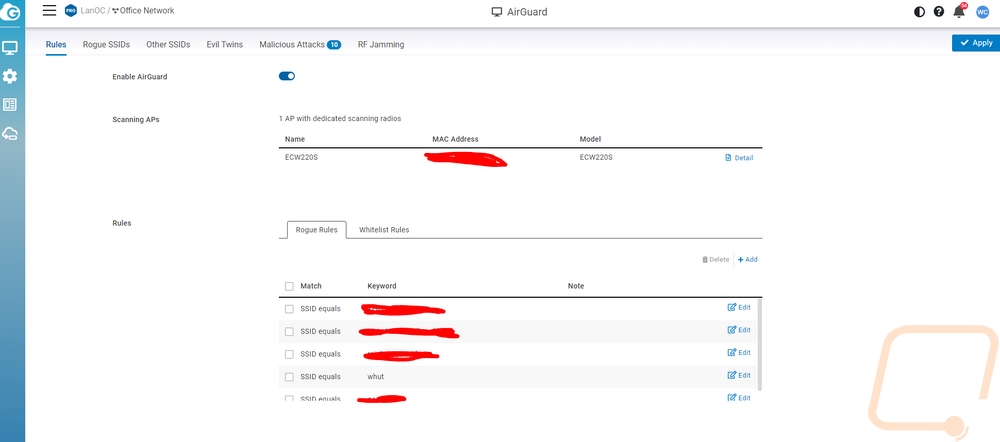1000x442 pixels.
Task: Open the monitor section in sidebar
Action: 10,47
